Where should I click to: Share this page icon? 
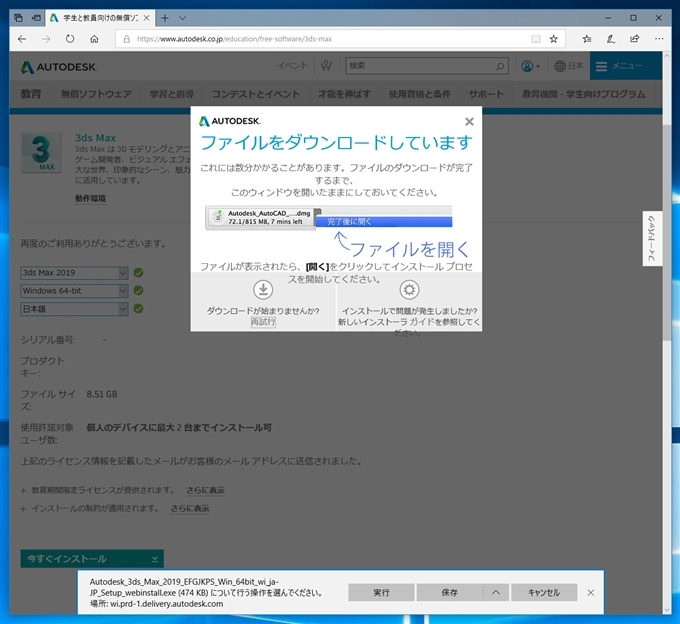coord(634,39)
